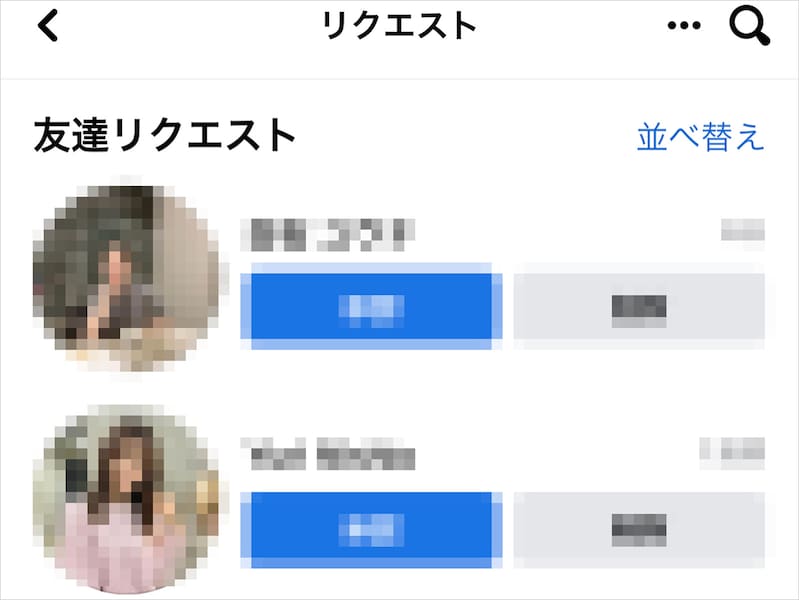Screen dimensions: 799x600
Task: Select the first friend request entry row
Action: pyautogui.click(x=399, y=278)
